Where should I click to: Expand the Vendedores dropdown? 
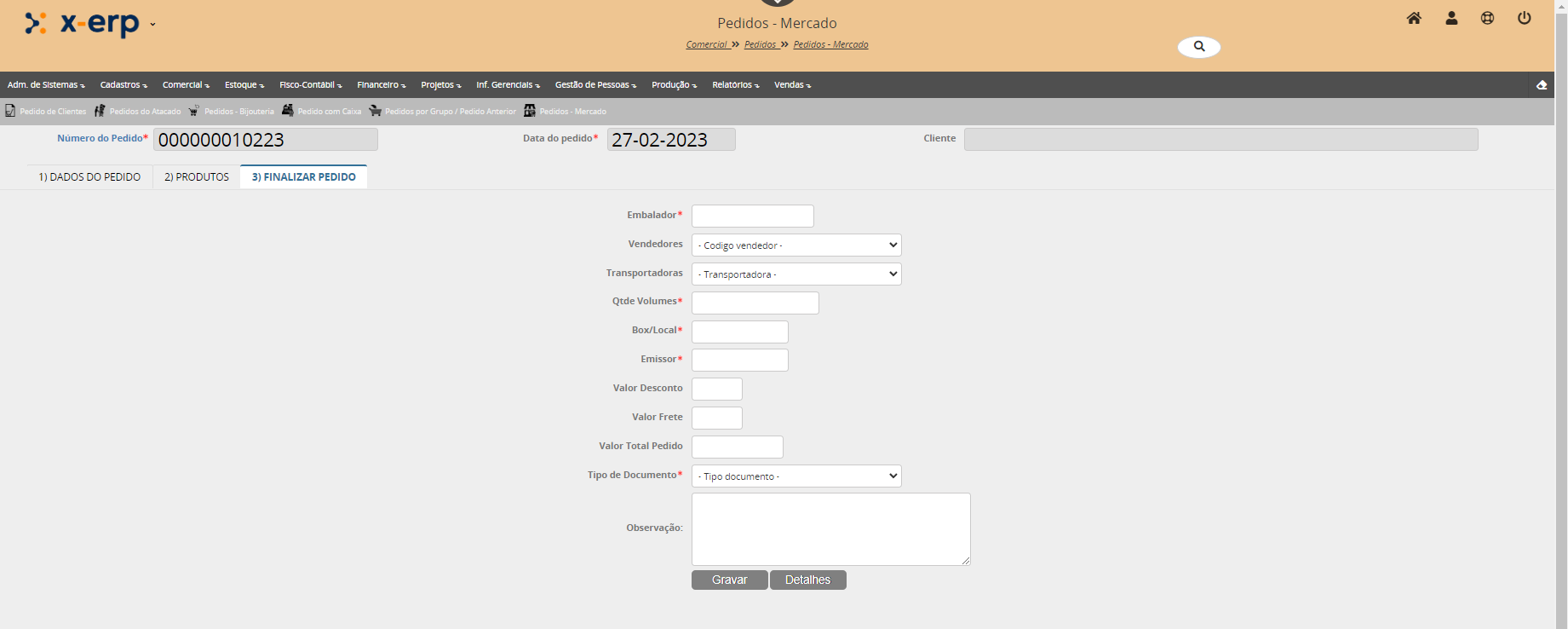[795, 245]
